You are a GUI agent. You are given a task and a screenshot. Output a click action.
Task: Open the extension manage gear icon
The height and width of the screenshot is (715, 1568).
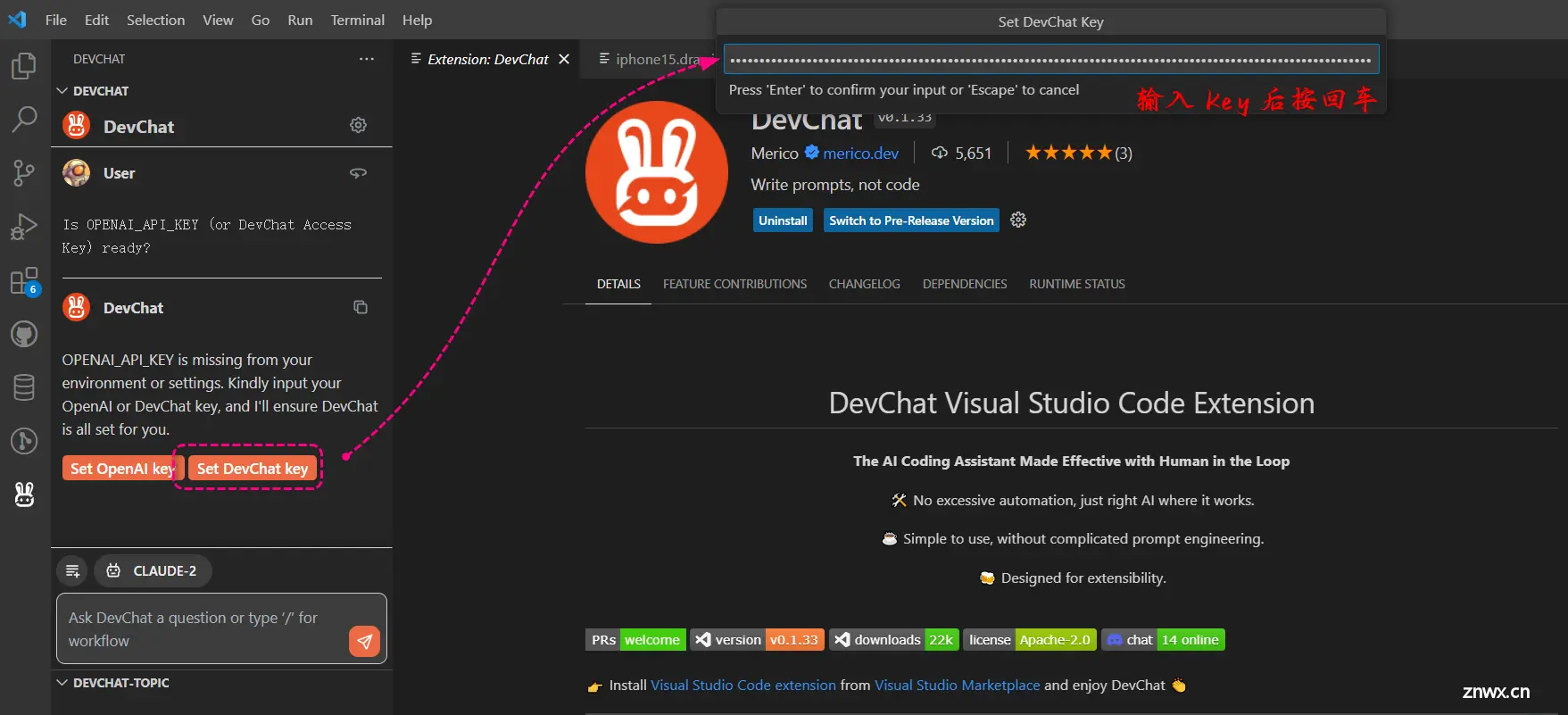tap(1018, 220)
